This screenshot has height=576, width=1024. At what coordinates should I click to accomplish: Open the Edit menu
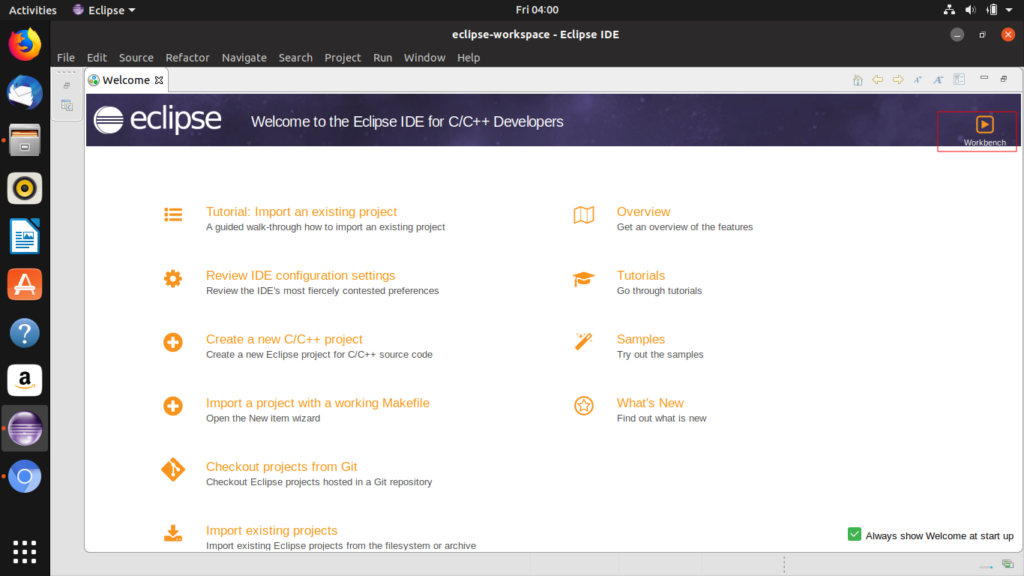[x=97, y=57]
